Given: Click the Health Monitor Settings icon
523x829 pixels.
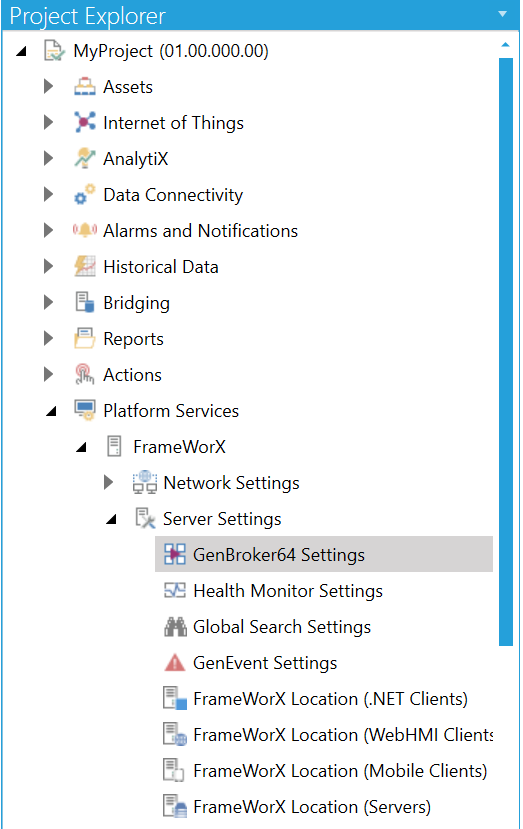Looking at the screenshot, I should pyautogui.click(x=175, y=591).
